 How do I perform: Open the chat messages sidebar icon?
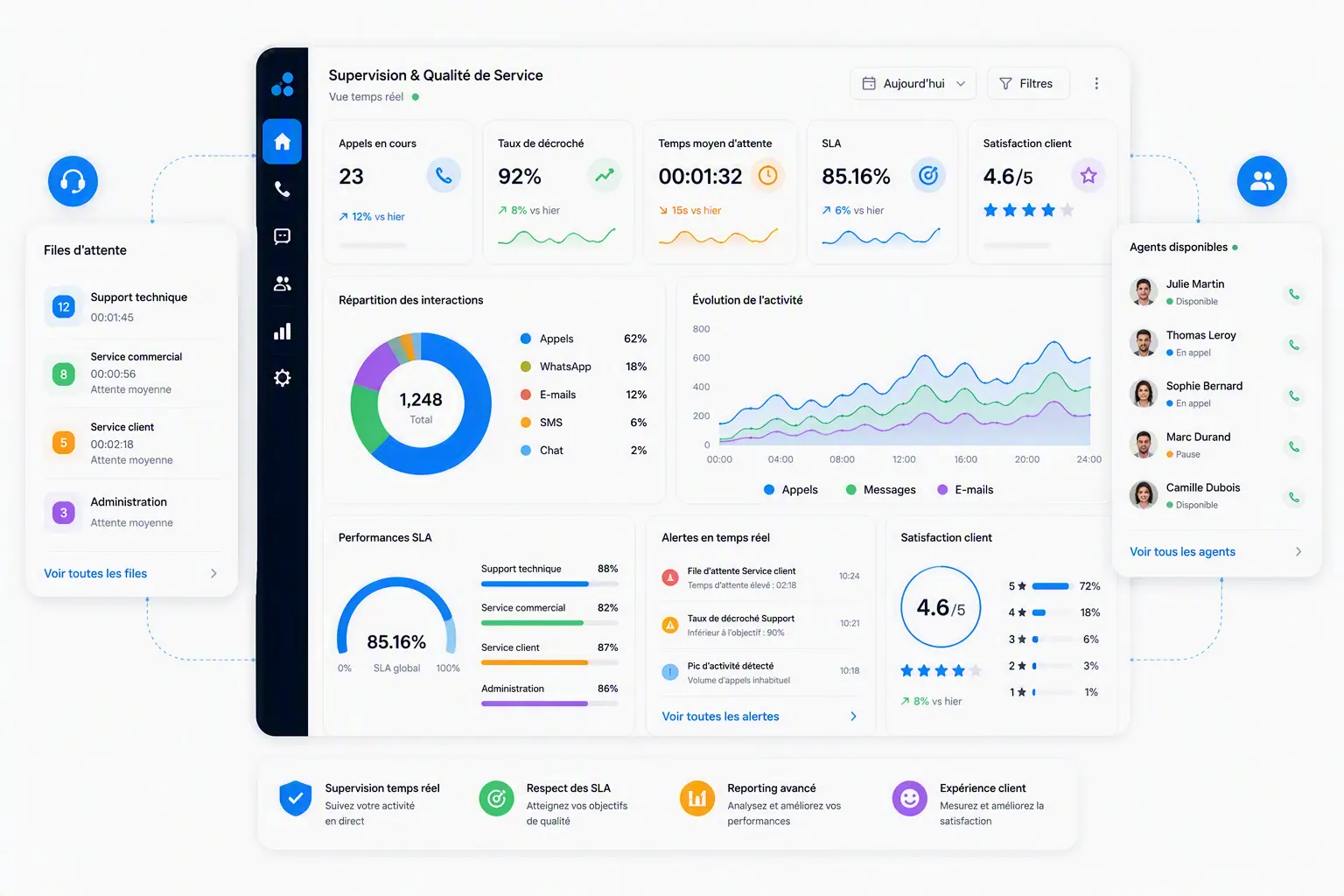coord(282,236)
